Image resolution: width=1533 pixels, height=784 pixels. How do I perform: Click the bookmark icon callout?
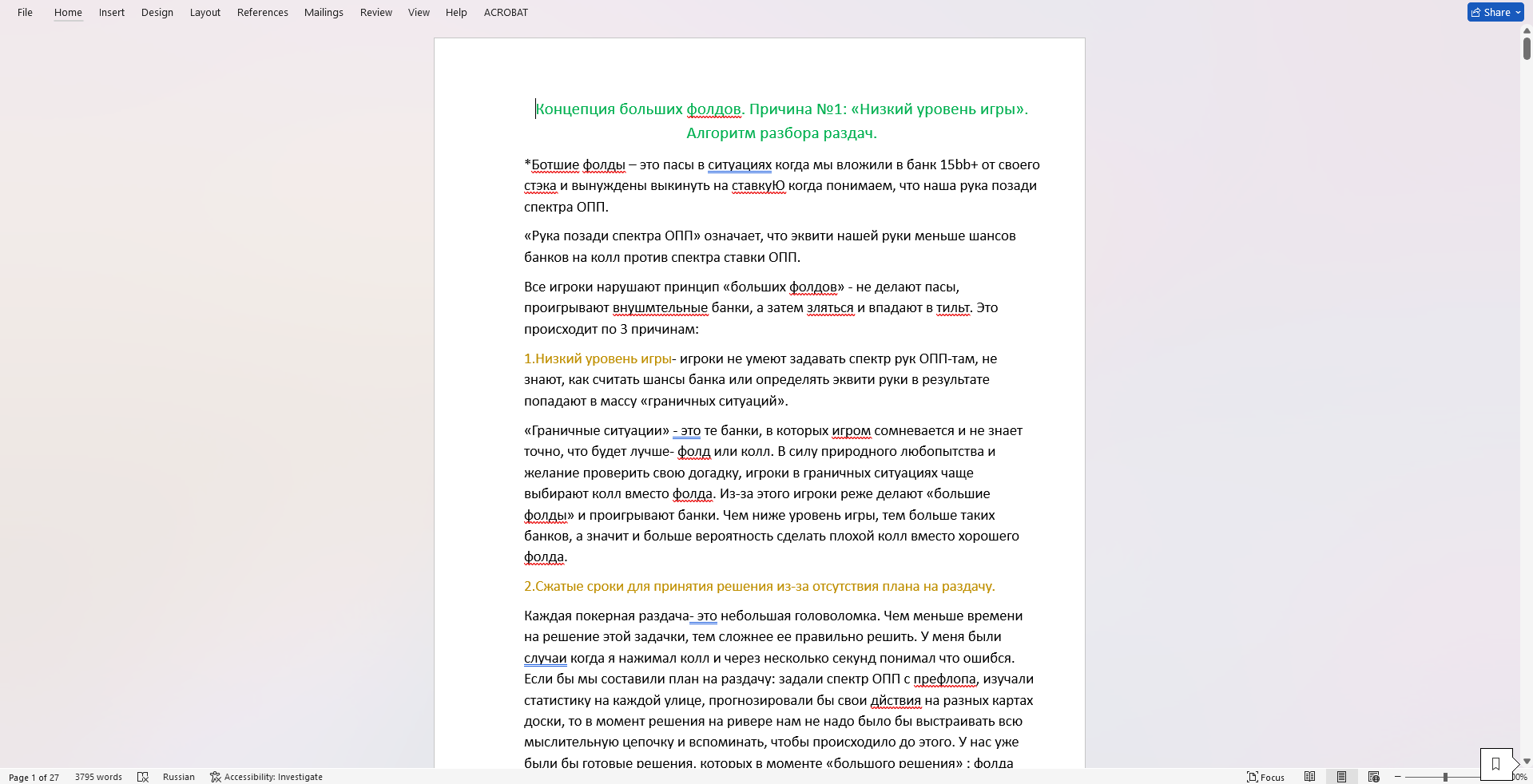pyautogui.click(x=1496, y=764)
